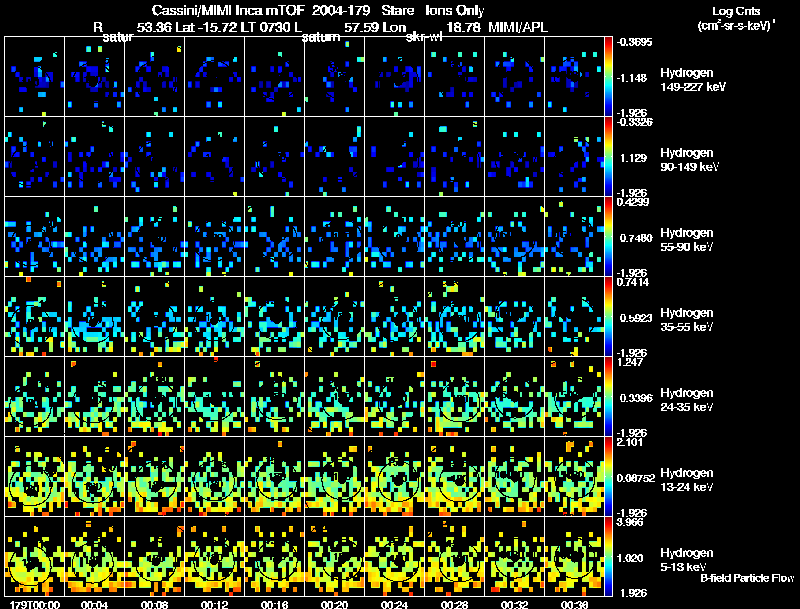The width and height of the screenshot is (800, 609).
Task: Click the 00:24 time axis label
Action: pos(394,604)
